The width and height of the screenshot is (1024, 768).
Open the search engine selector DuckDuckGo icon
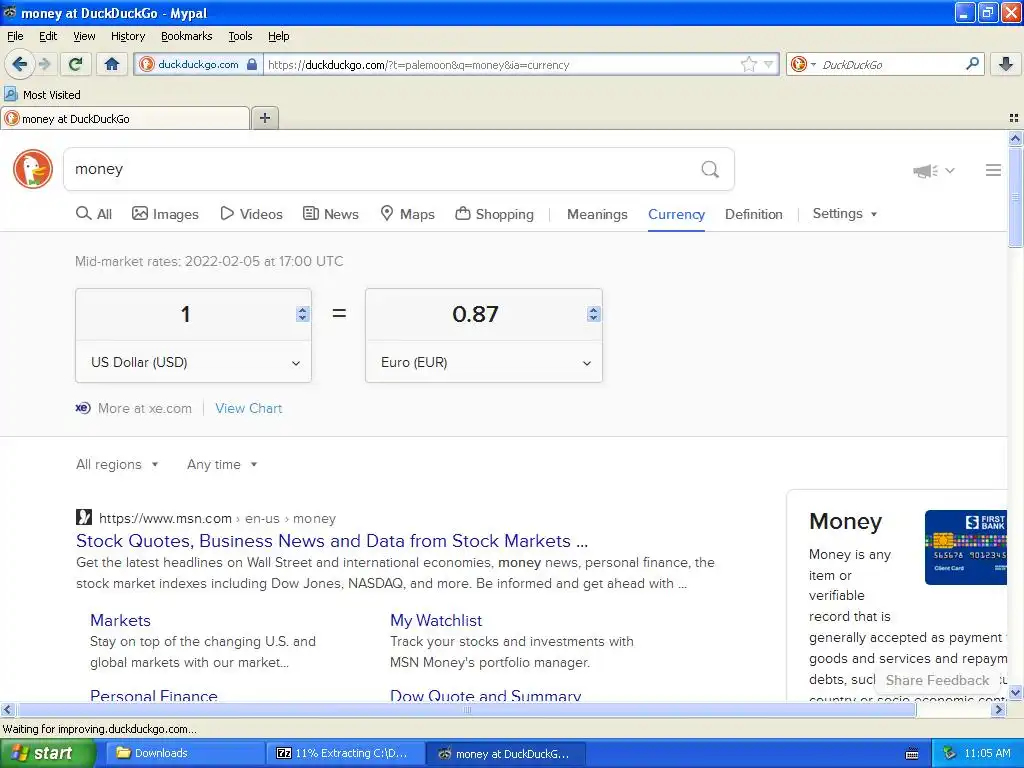[x=803, y=64]
